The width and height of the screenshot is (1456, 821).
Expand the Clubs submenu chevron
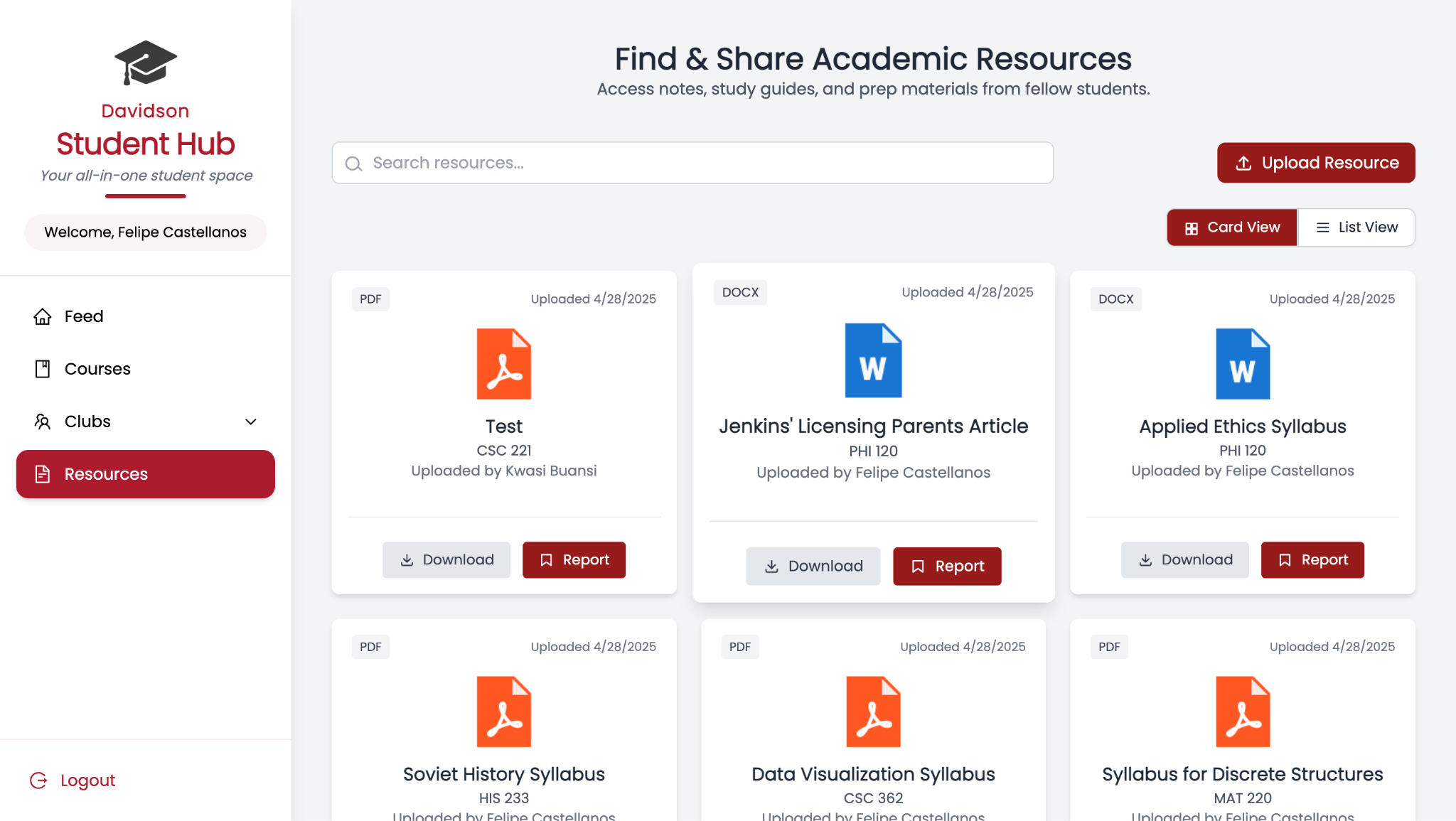point(251,422)
